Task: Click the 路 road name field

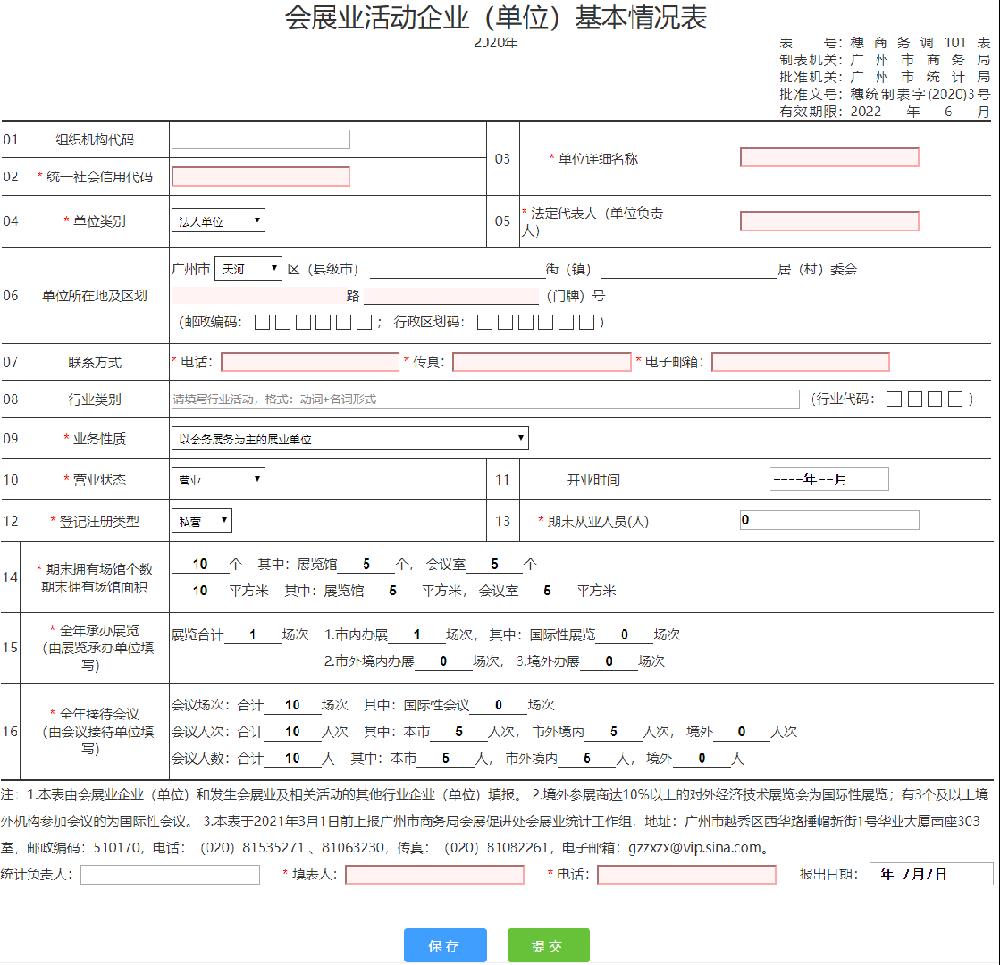Action: click(x=258, y=295)
